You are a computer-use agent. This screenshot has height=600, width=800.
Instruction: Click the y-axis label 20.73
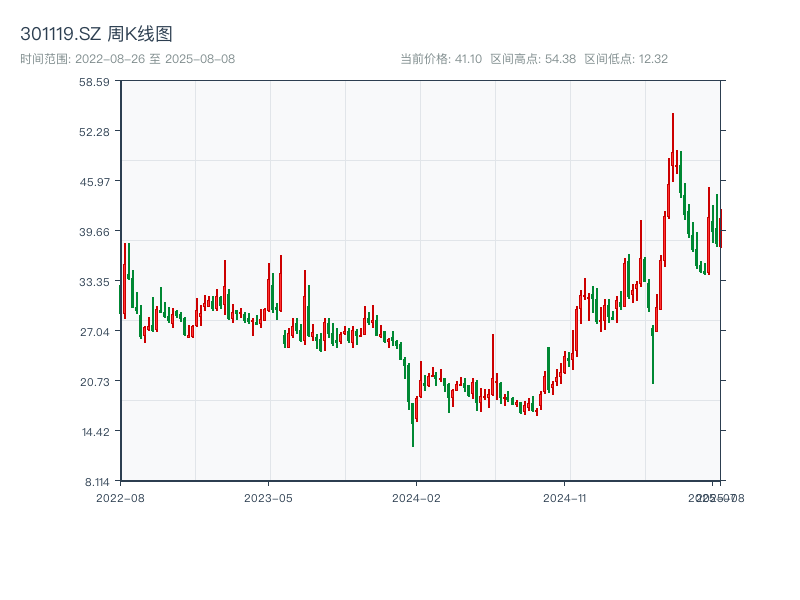pyautogui.click(x=94, y=382)
